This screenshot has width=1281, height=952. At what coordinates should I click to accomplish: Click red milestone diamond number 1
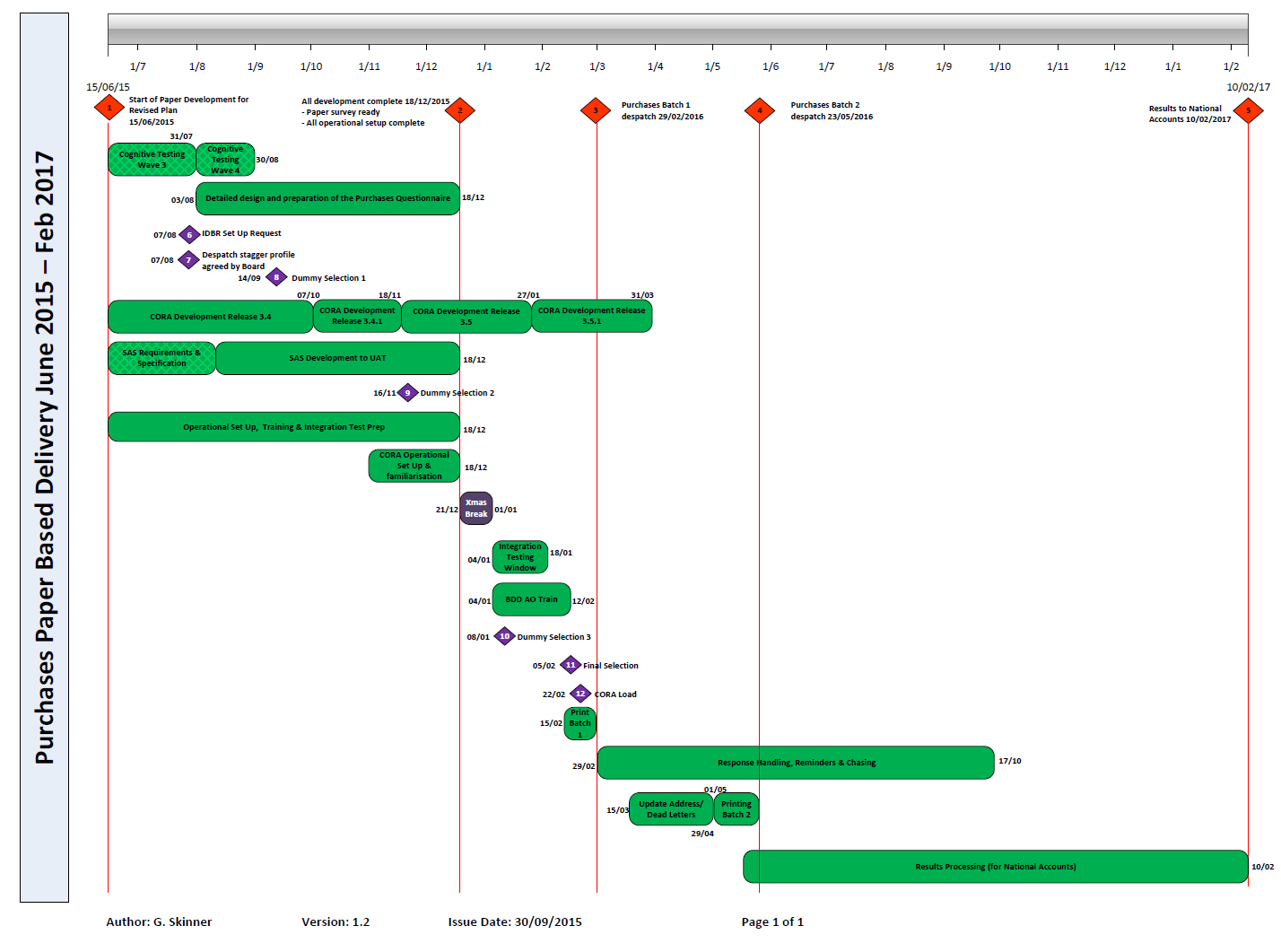tap(109, 108)
